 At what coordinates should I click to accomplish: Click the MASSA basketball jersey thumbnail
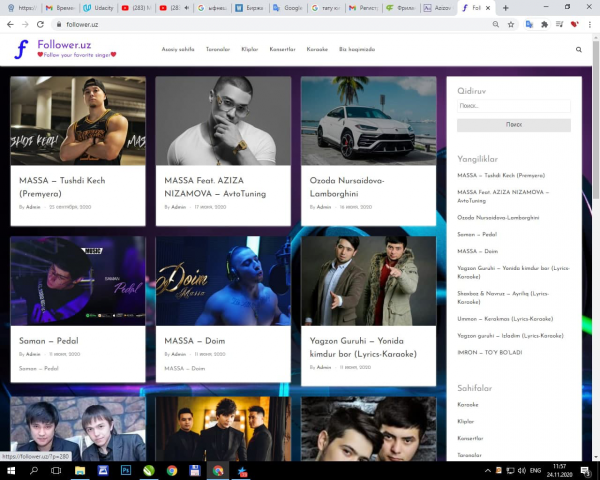[78, 121]
